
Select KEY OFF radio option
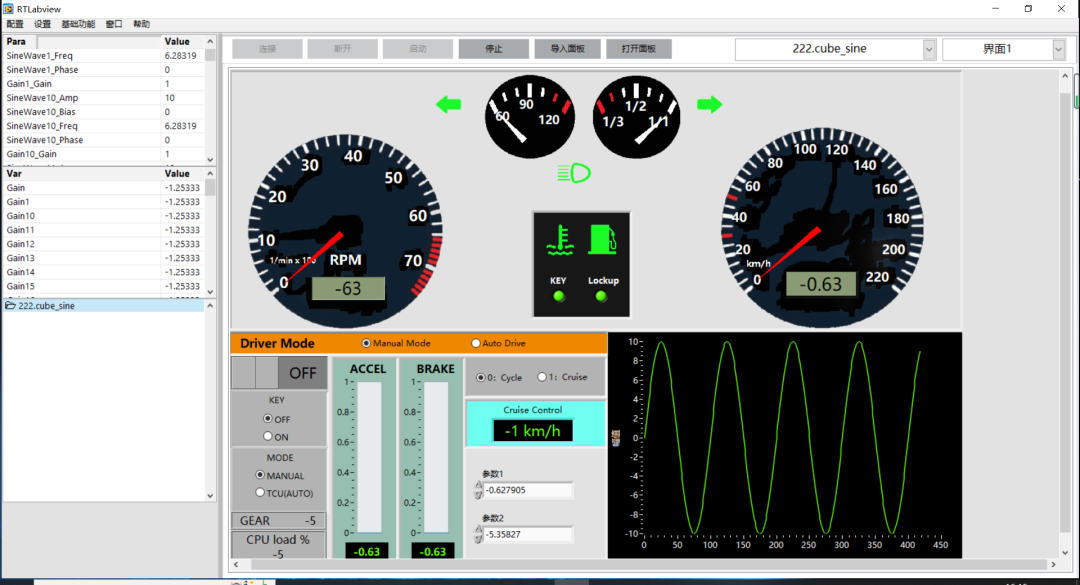coord(267,418)
